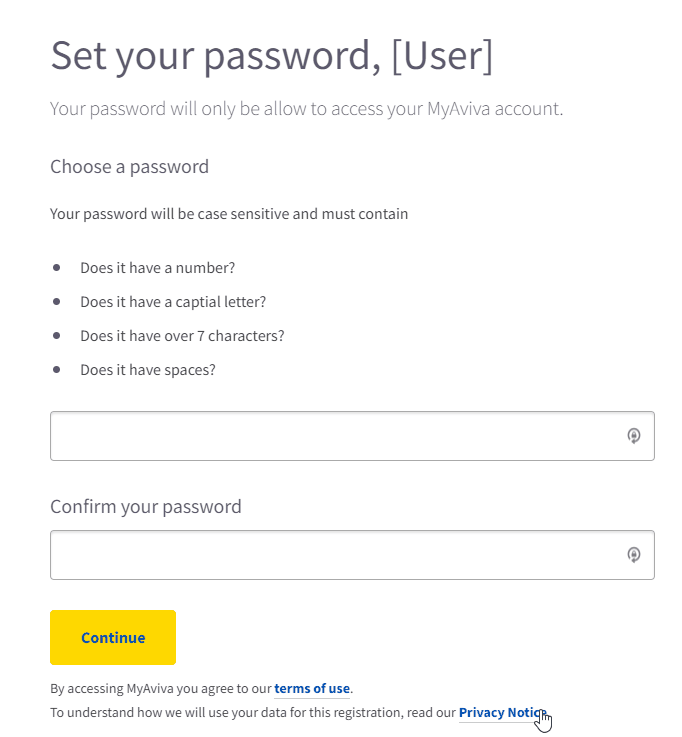Click the bullet dot beside the 'captial letter' rule
682x737 pixels.
tap(57, 301)
